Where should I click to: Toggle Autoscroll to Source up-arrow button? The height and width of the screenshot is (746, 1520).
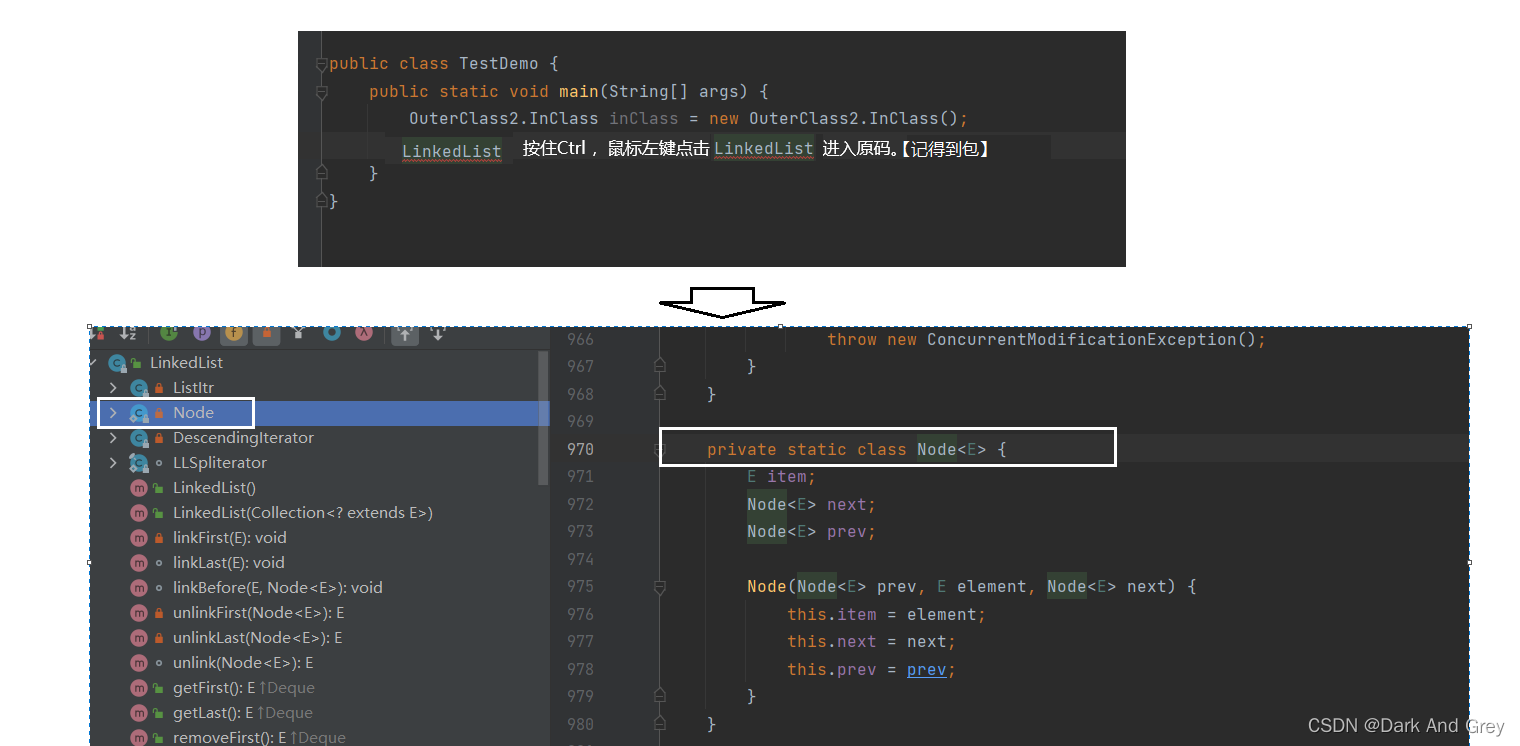pos(404,334)
